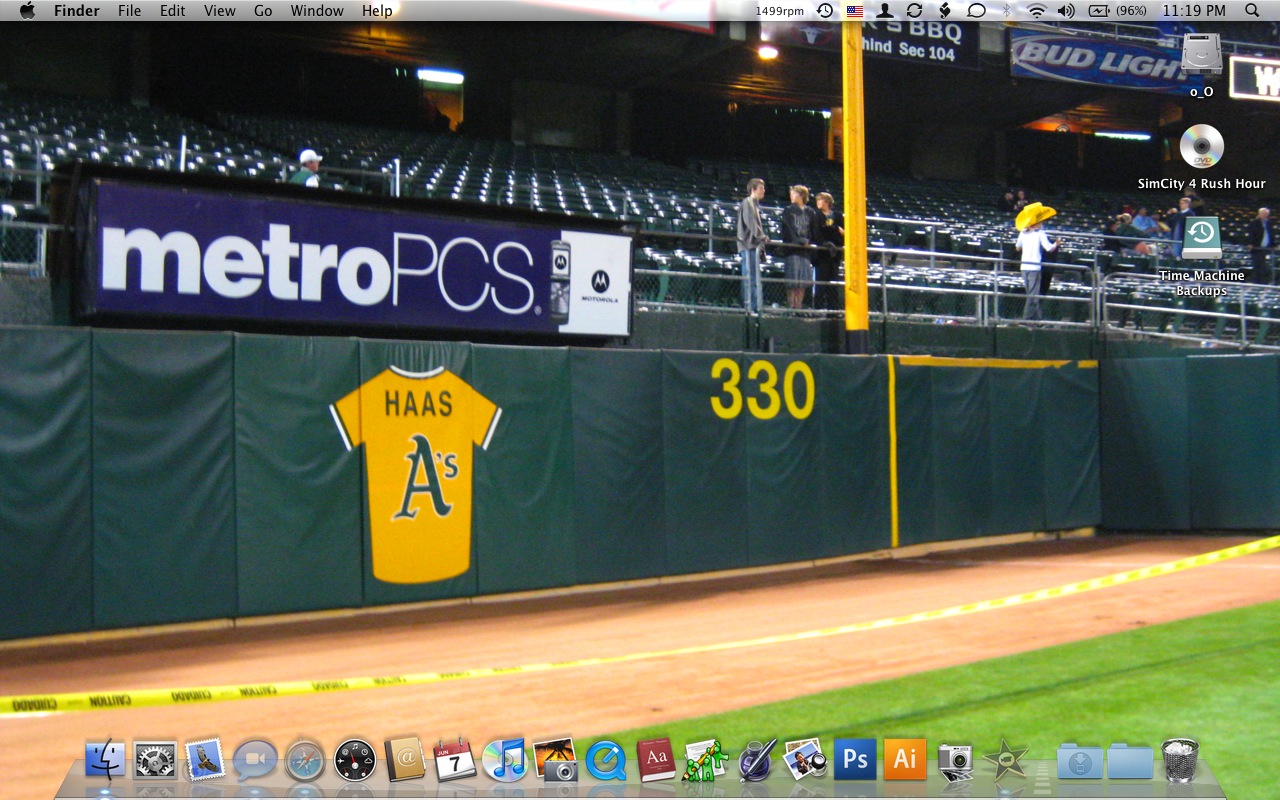The image size is (1280, 800).
Task: Click the 11:19 PM clock
Action: (x=1194, y=11)
